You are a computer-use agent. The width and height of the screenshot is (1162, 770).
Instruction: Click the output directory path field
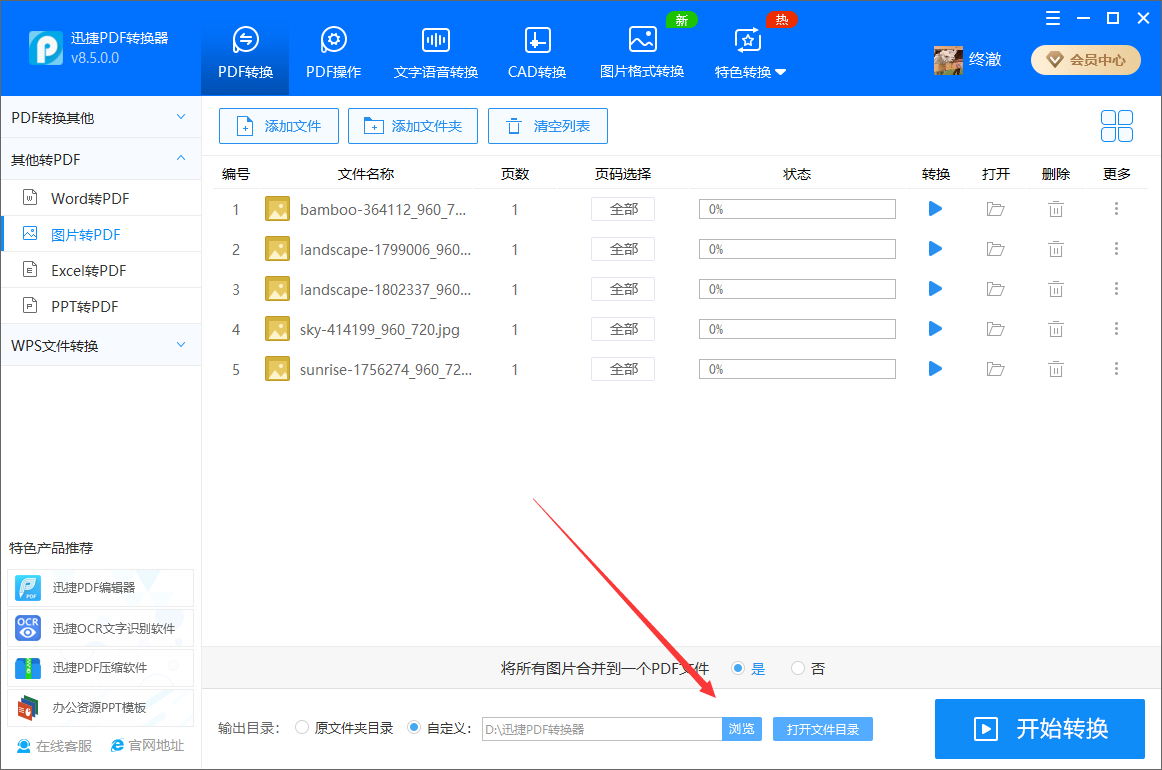pyautogui.click(x=602, y=729)
